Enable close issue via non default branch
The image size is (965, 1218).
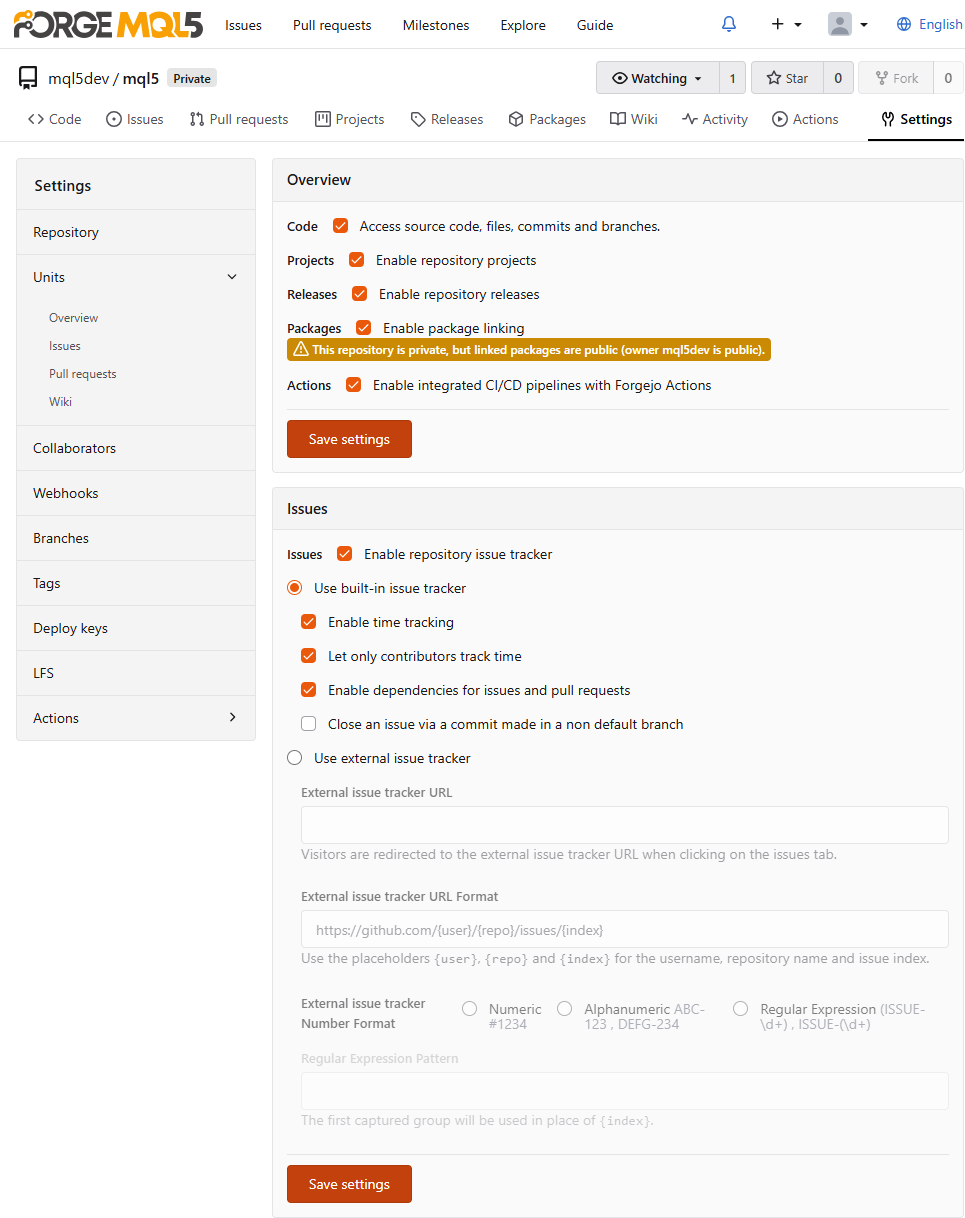tap(309, 724)
